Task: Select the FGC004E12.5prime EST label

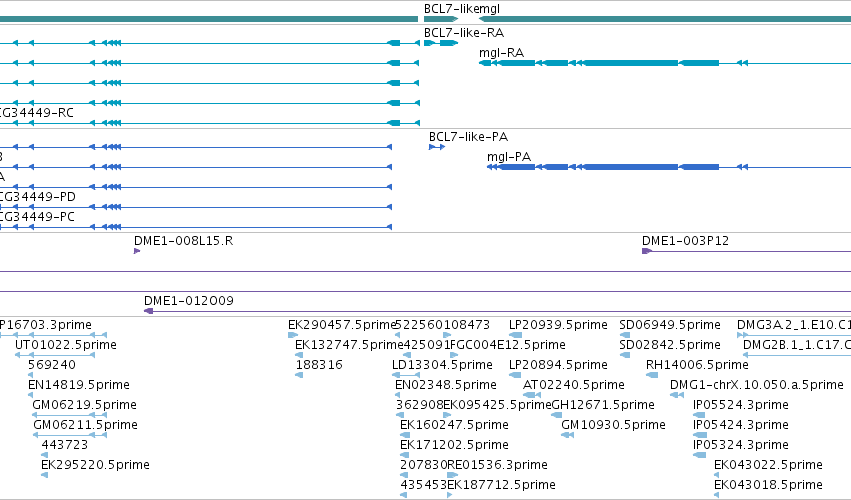Action: click(x=509, y=345)
